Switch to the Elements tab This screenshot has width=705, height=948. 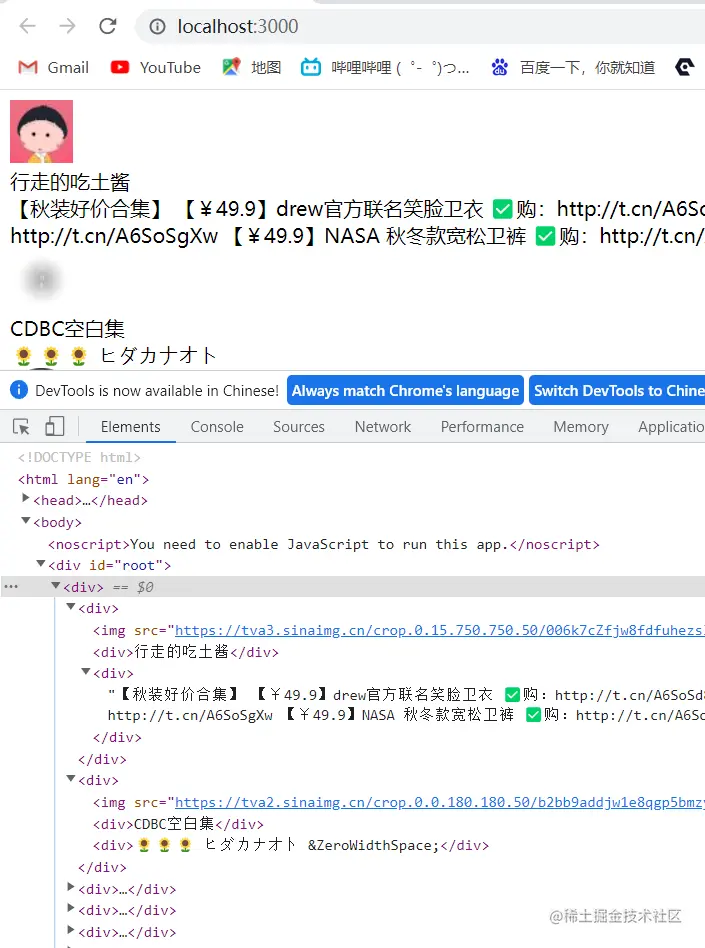[131, 427]
